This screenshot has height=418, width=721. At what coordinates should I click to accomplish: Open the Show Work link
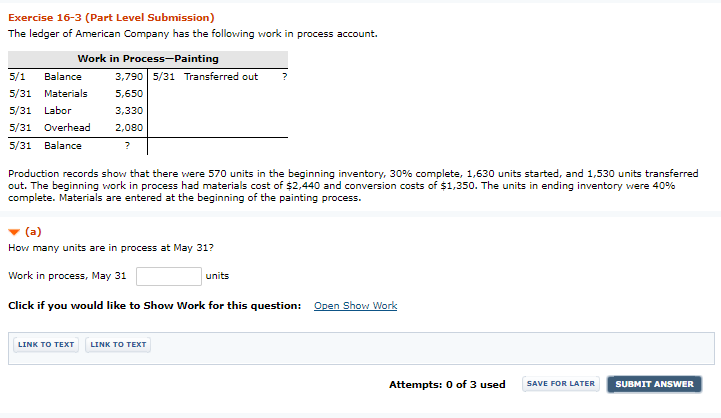coord(355,306)
